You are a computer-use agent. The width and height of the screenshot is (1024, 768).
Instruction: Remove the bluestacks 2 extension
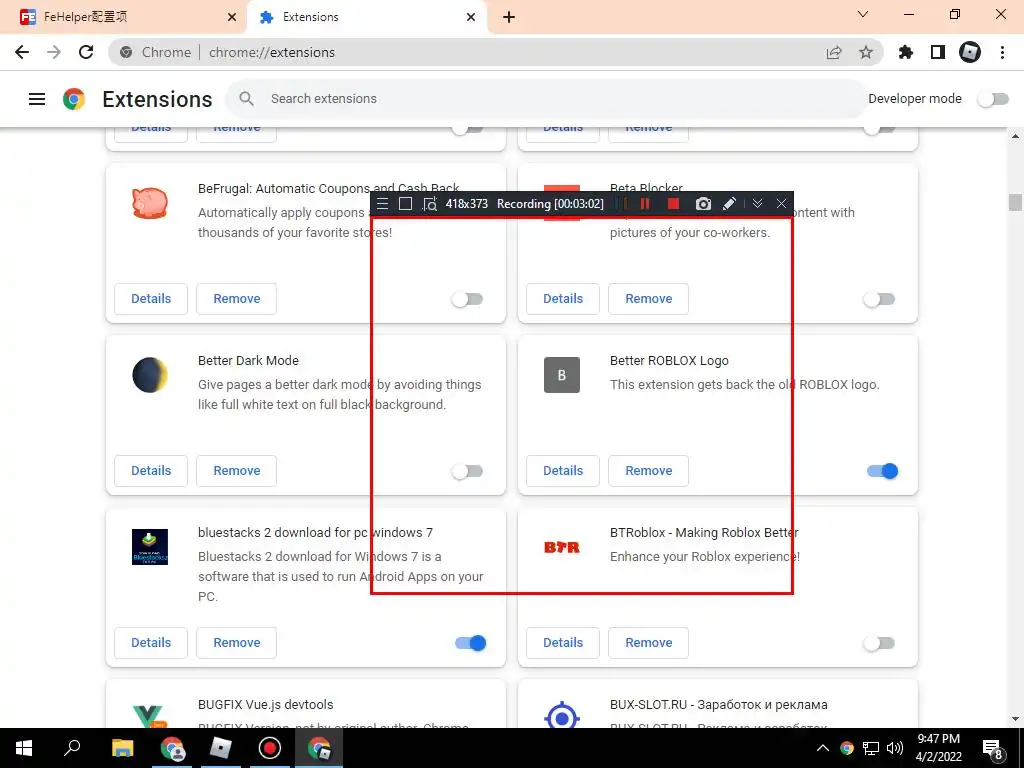(x=236, y=643)
